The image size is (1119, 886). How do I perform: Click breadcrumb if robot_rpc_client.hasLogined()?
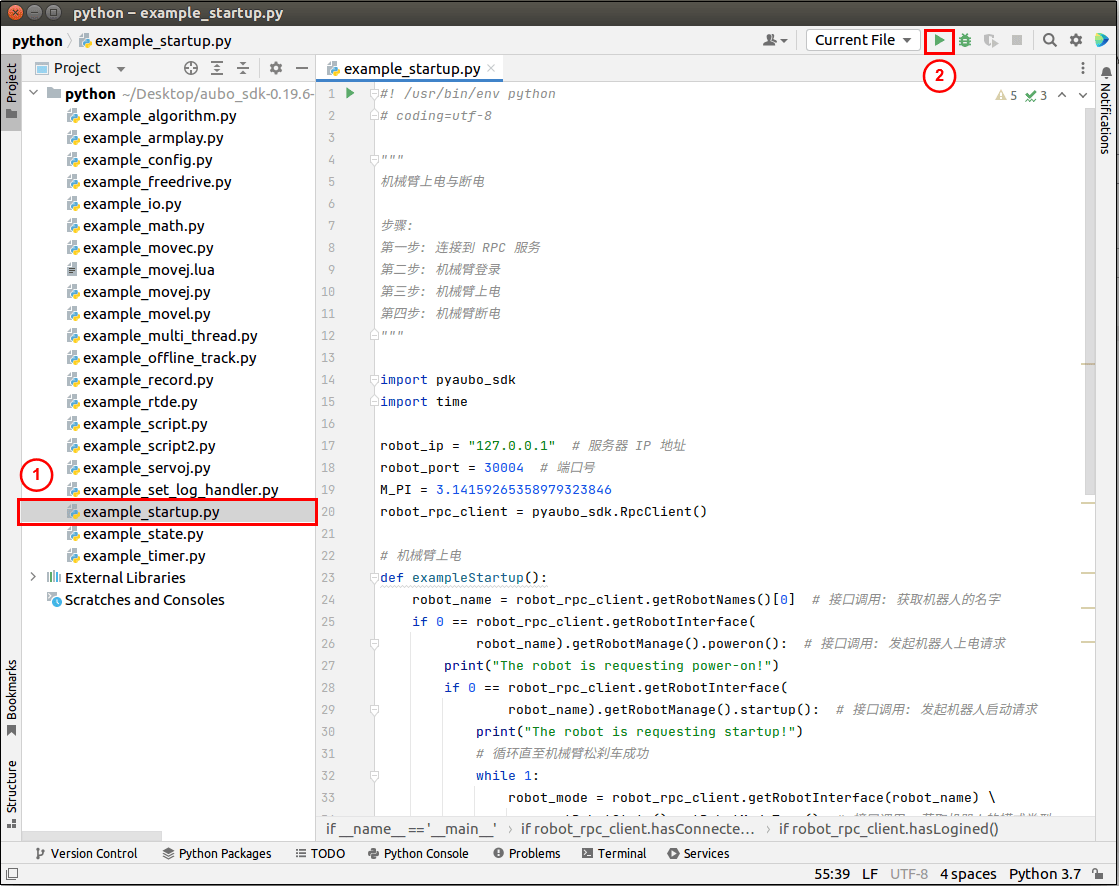888,829
